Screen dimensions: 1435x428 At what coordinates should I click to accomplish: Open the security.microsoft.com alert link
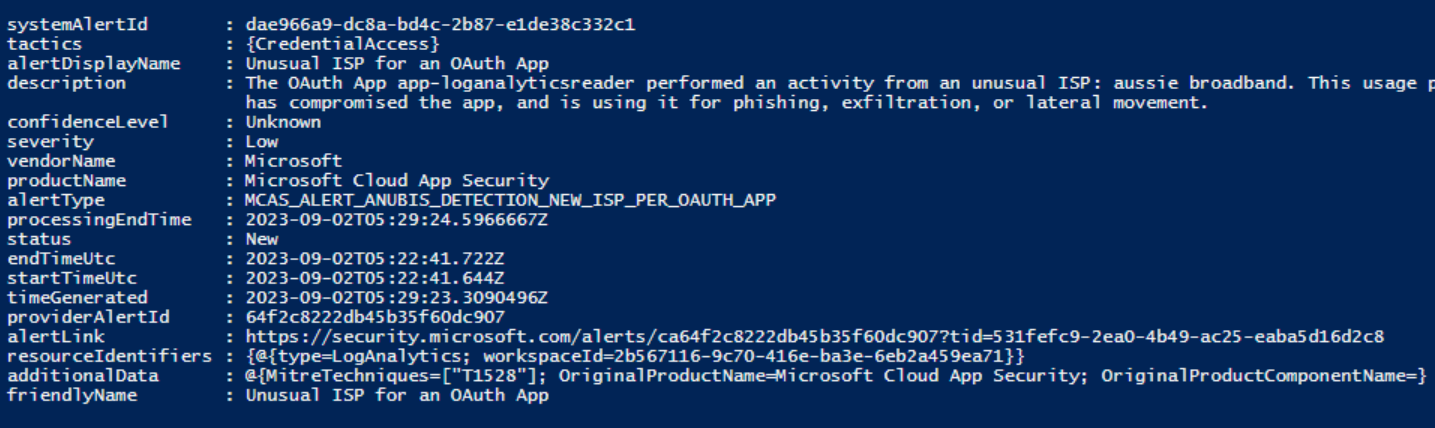[815, 337]
